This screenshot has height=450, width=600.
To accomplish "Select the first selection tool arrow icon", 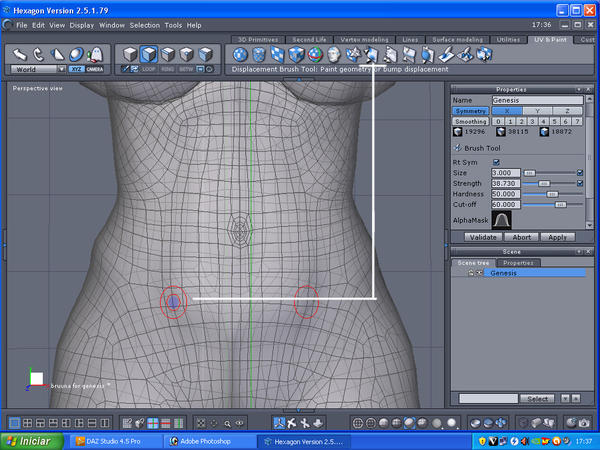I will [x=20, y=53].
